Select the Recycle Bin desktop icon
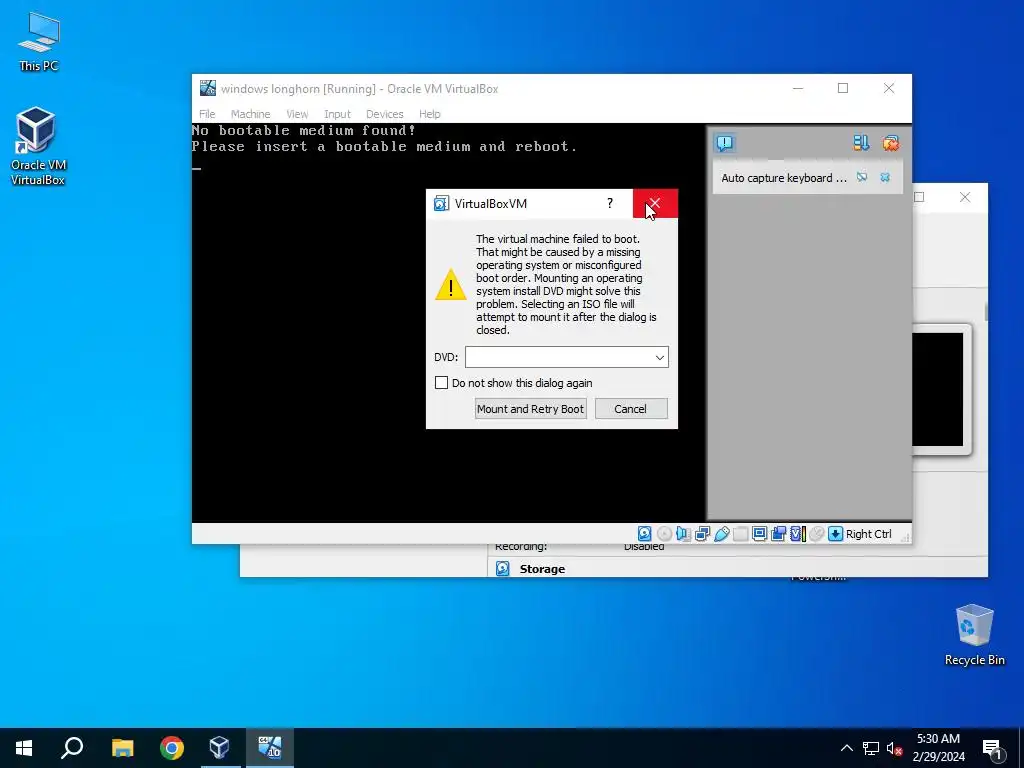Image resolution: width=1024 pixels, height=768 pixels. coord(974,635)
